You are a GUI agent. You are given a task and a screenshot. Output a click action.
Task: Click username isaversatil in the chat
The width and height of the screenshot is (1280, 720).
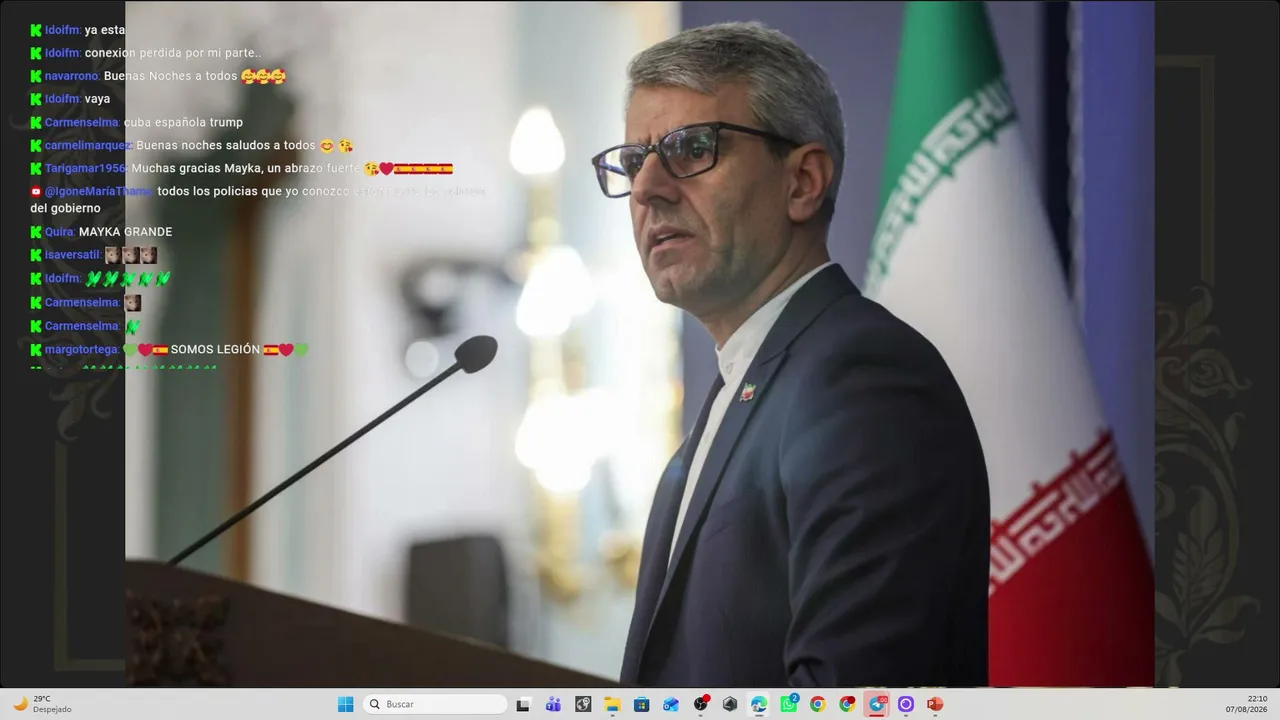click(73, 255)
